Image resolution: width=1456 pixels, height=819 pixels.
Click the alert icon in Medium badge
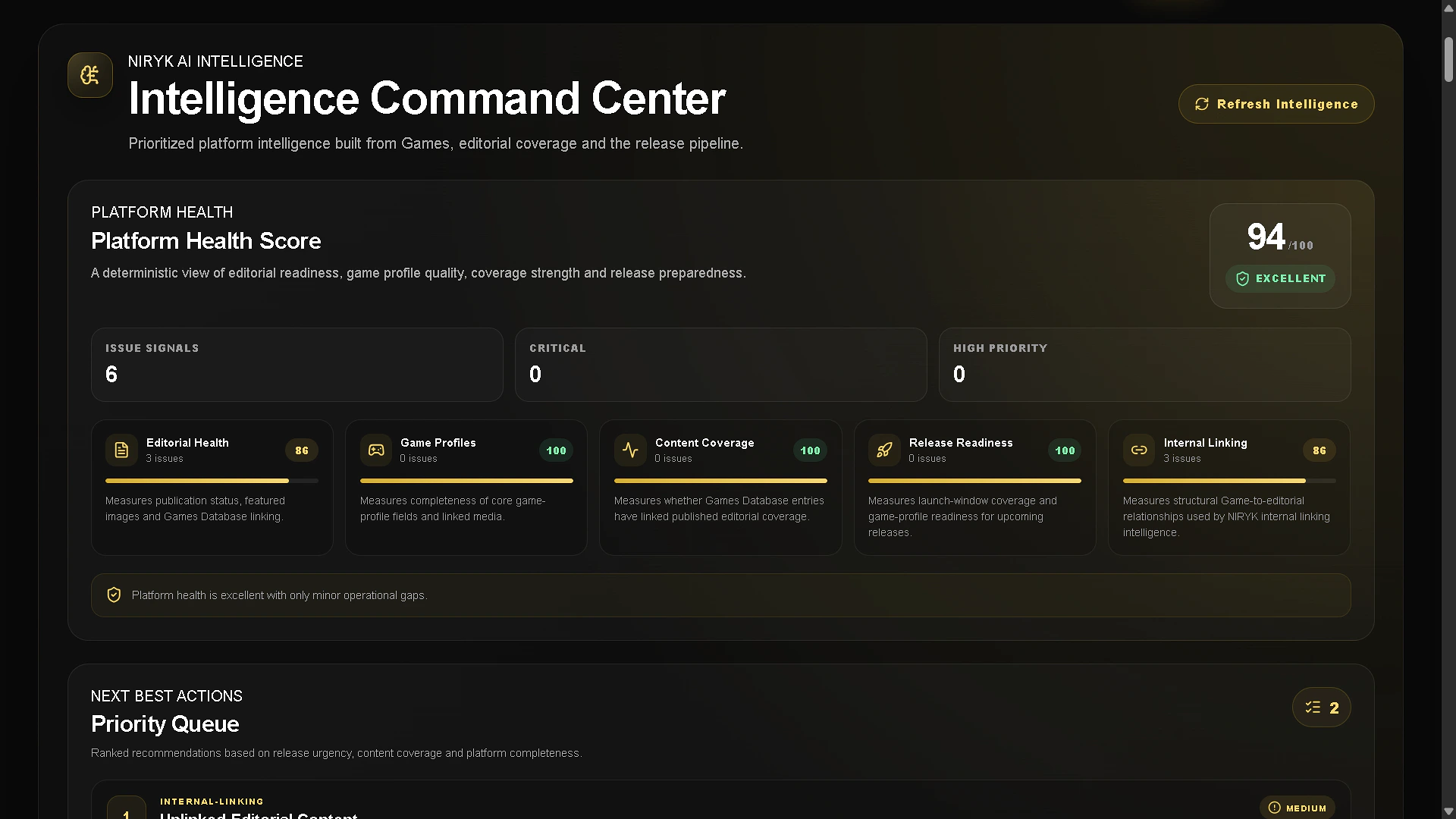click(x=1274, y=808)
